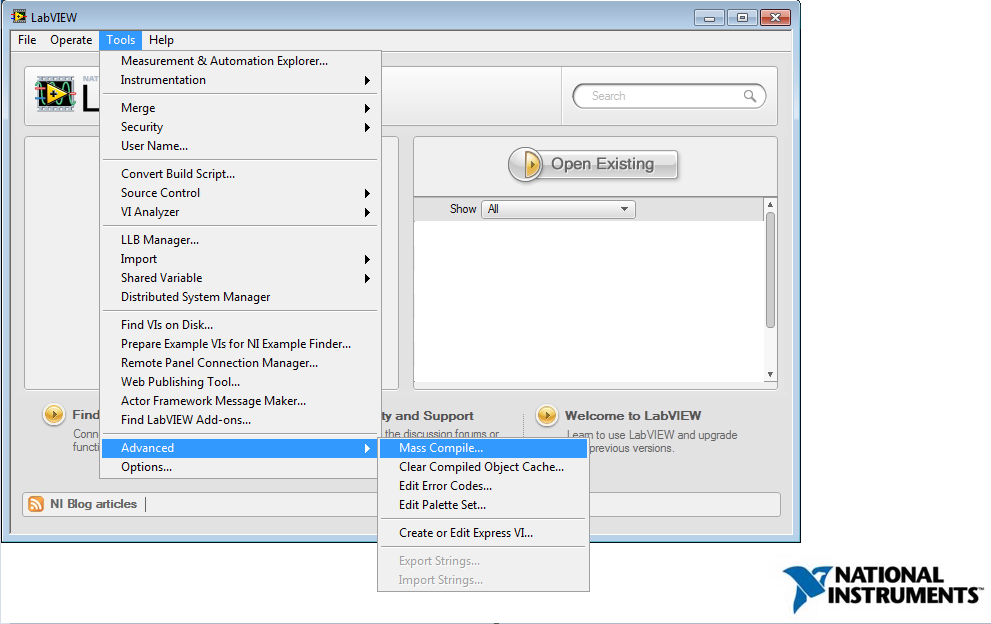Expand the Shared Variable submenu
Image resolution: width=991 pixels, height=624 pixels.
[240, 278]
